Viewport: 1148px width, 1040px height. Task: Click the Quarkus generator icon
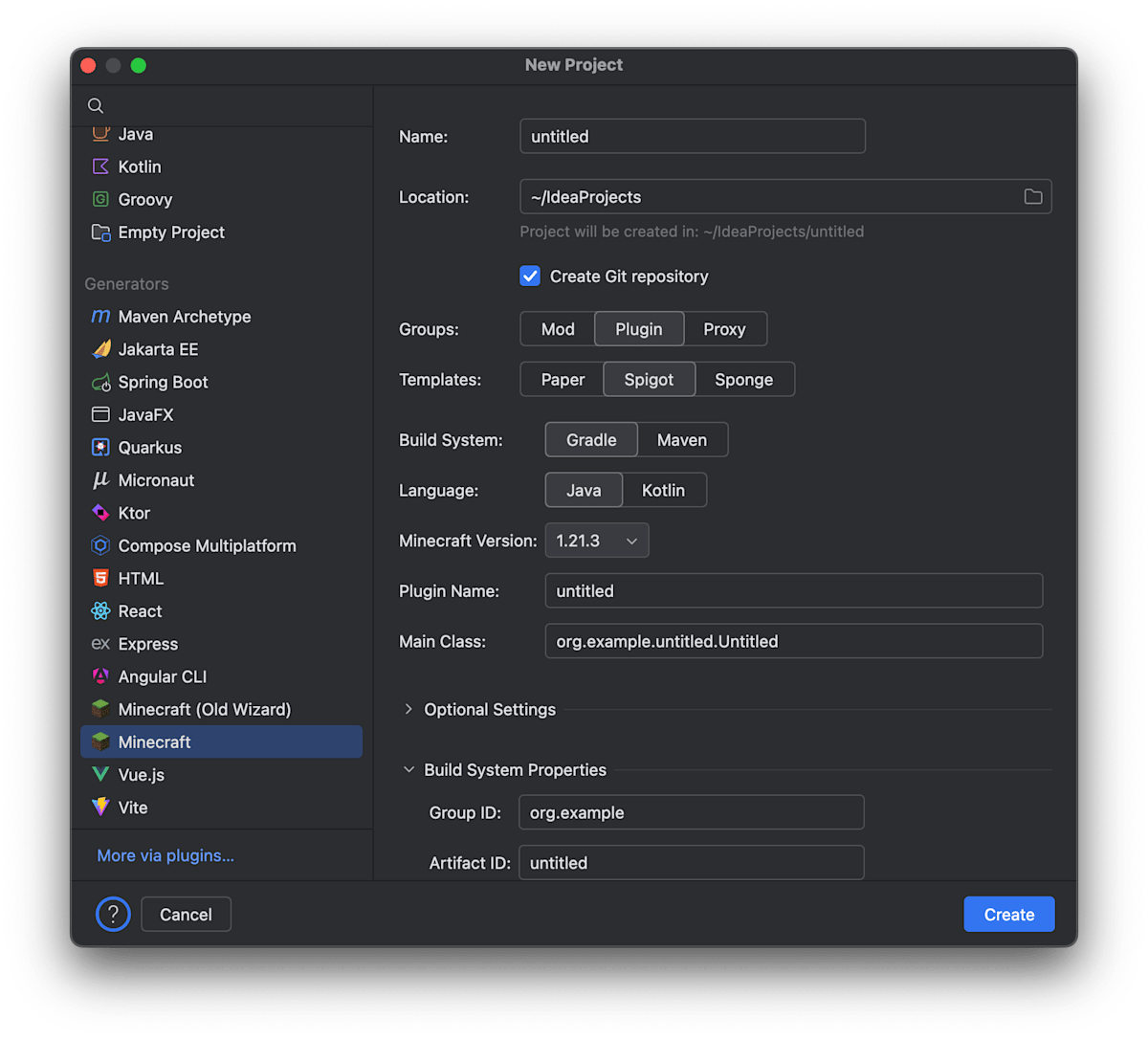100,448
